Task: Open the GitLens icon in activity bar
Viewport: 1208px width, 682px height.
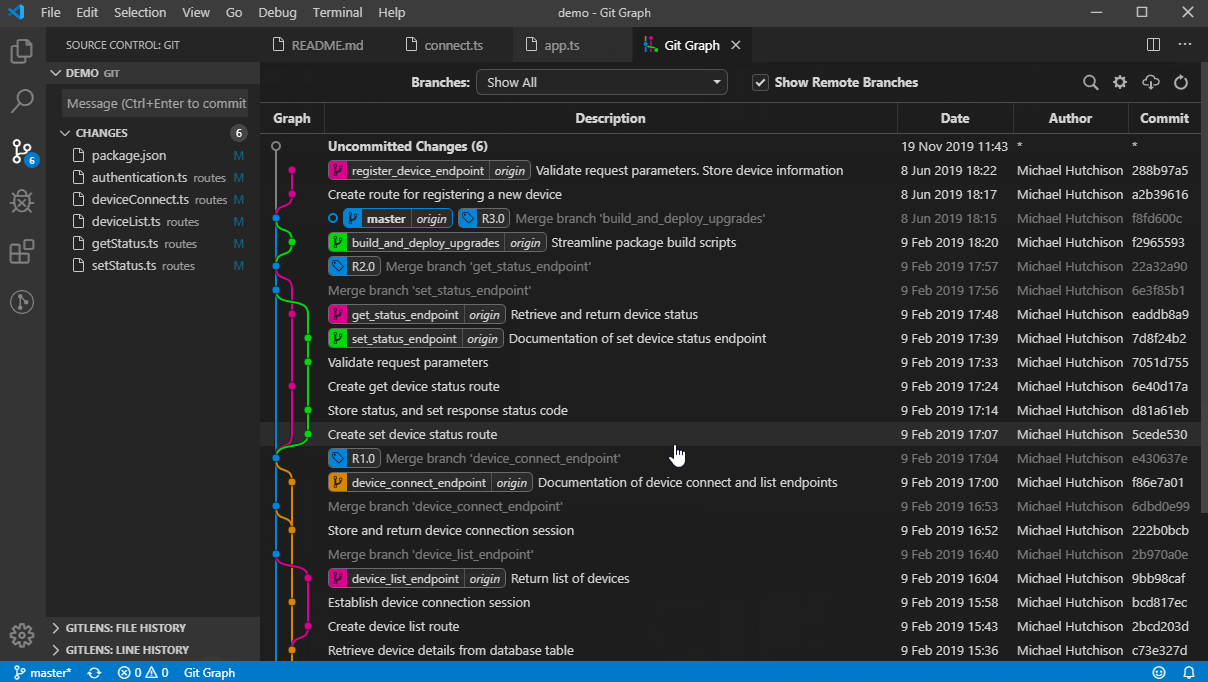Action: pyautogui.click(x=22, y=302)
